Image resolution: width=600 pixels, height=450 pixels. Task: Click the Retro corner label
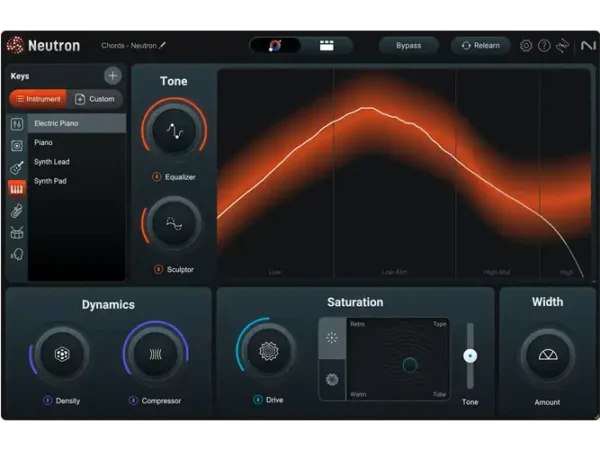[357, 324]
